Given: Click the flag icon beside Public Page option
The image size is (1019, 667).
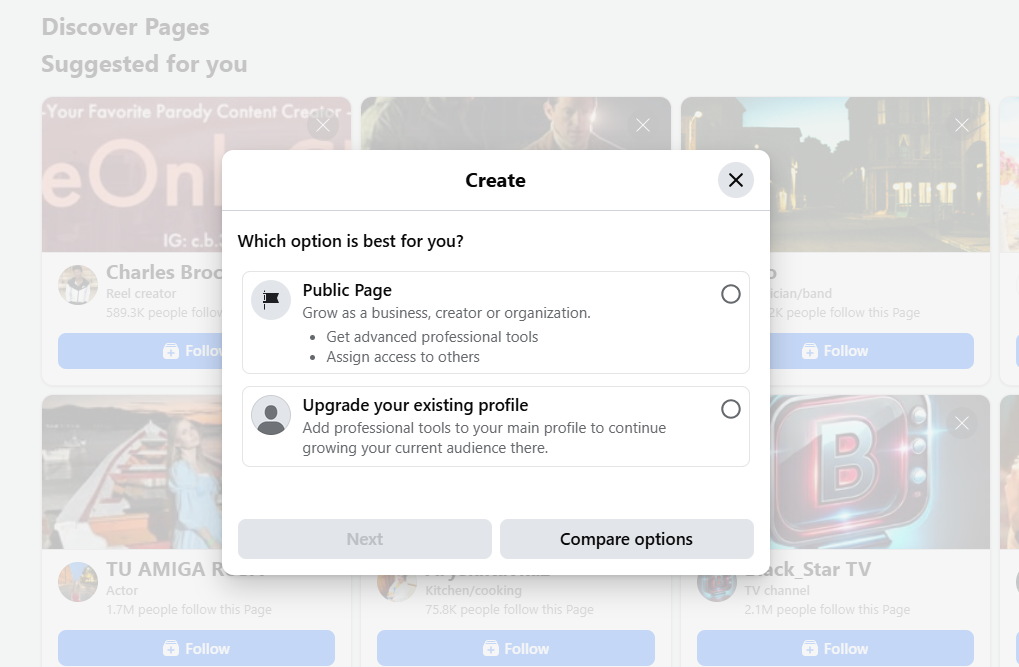Looking at the screenshot, I should pyautogui.click(x=270, y=300).
